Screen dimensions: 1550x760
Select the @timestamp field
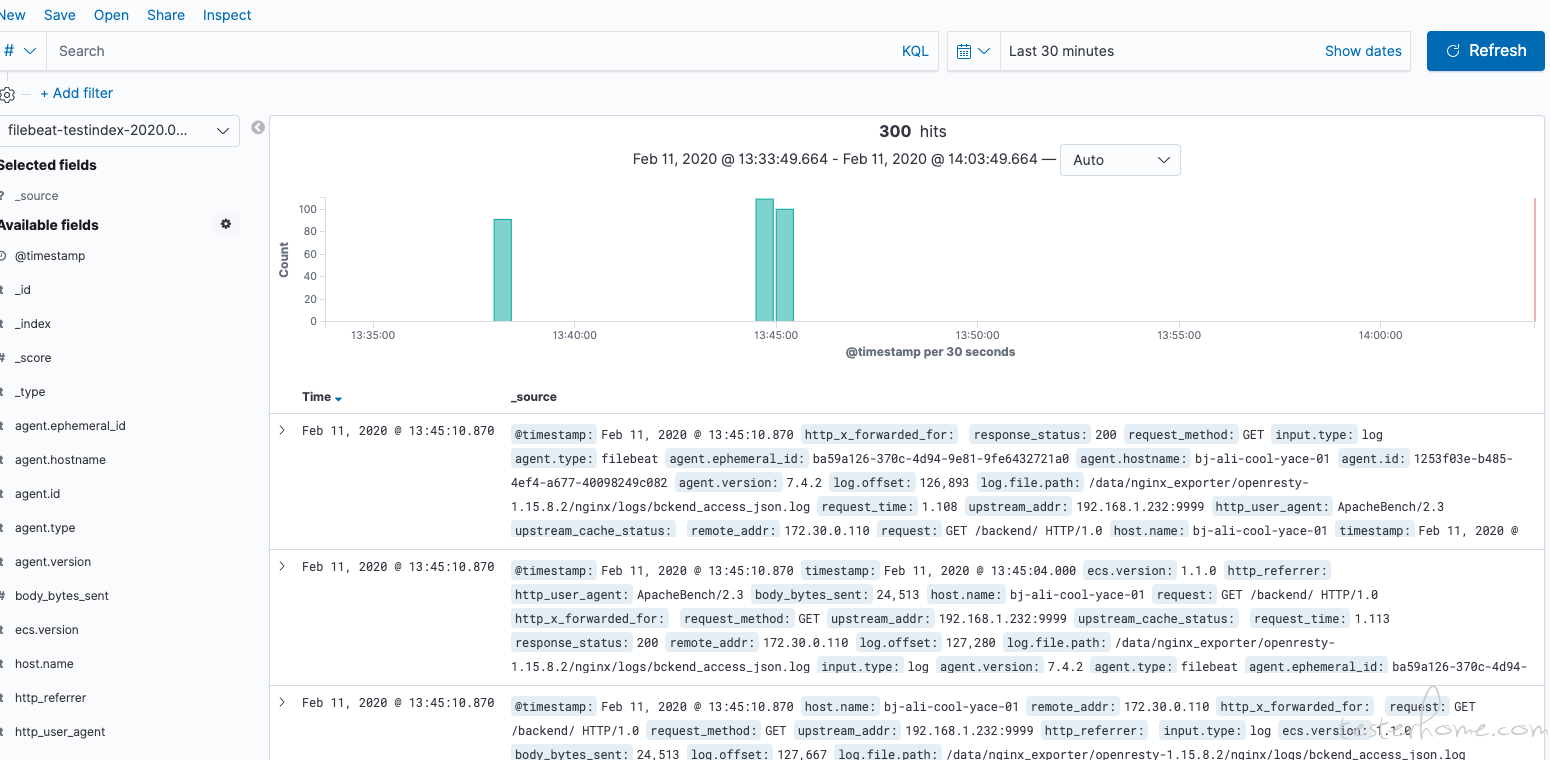pos(50,256)
